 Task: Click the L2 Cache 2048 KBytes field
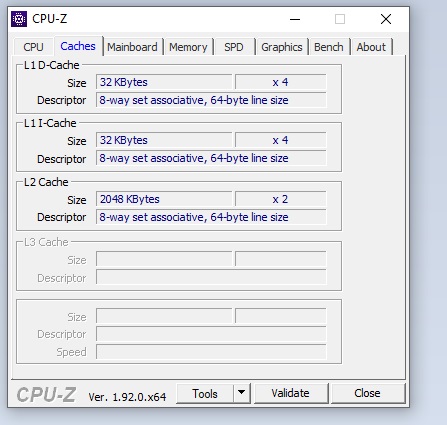tap(164, 199)
